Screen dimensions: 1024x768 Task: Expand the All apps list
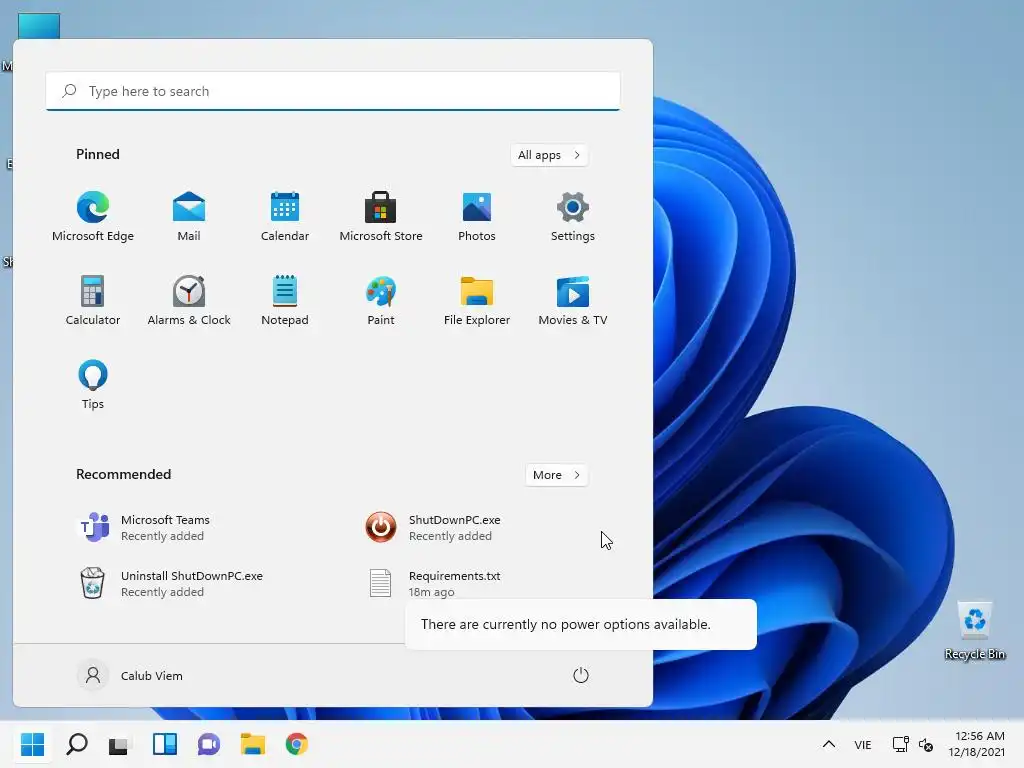pos(549,155)
